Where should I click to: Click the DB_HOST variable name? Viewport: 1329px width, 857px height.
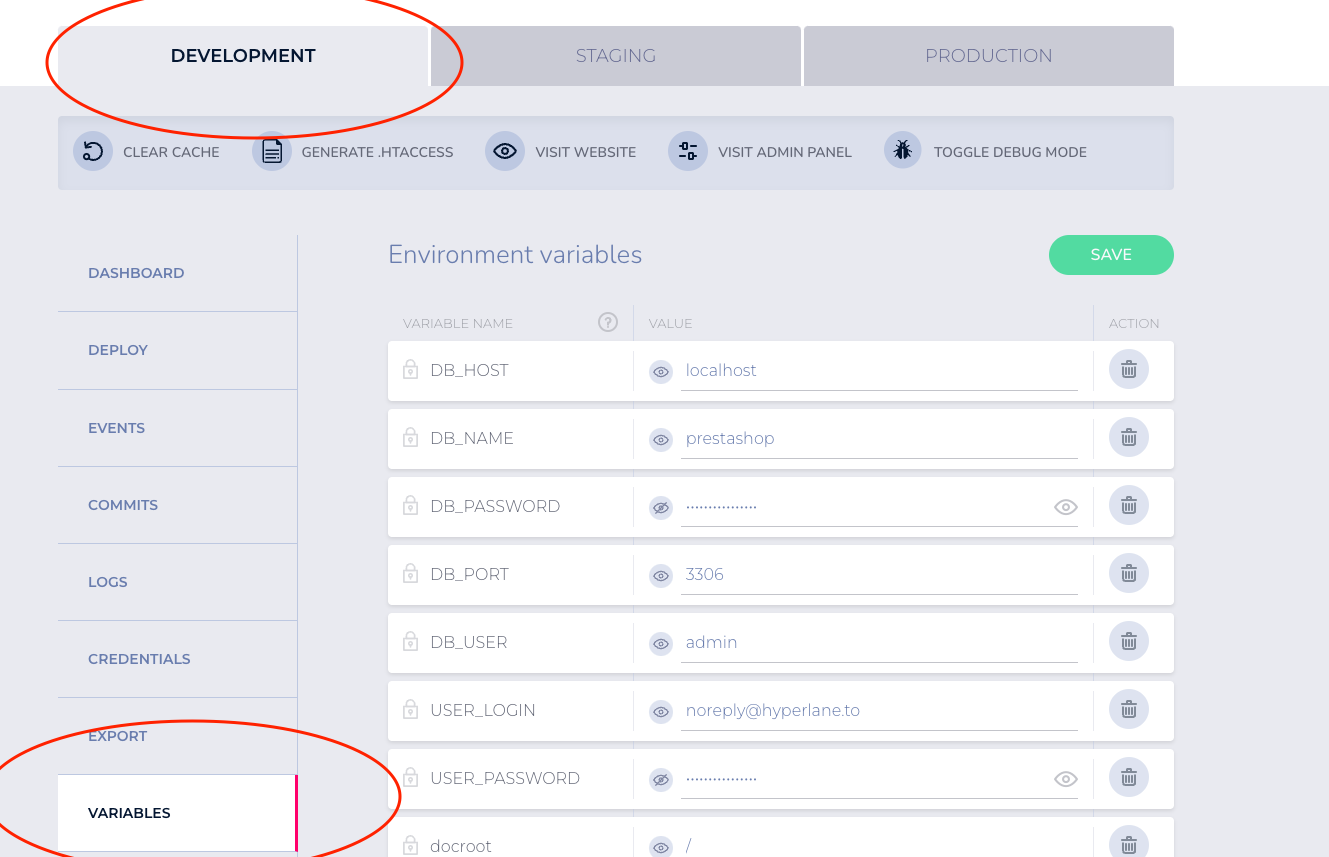click(469, 370)
